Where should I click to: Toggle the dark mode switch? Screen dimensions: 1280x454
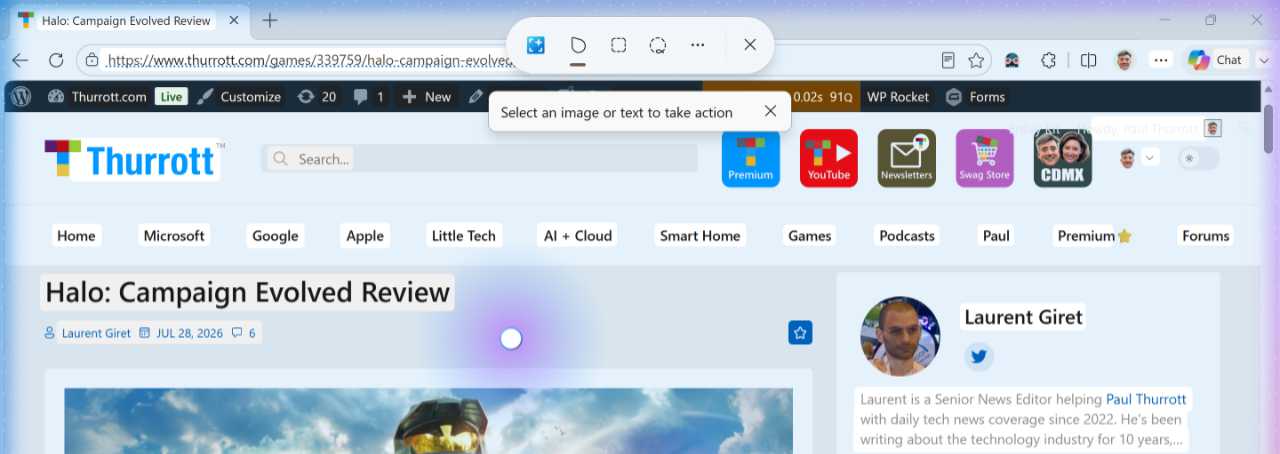pos(1198,158)
